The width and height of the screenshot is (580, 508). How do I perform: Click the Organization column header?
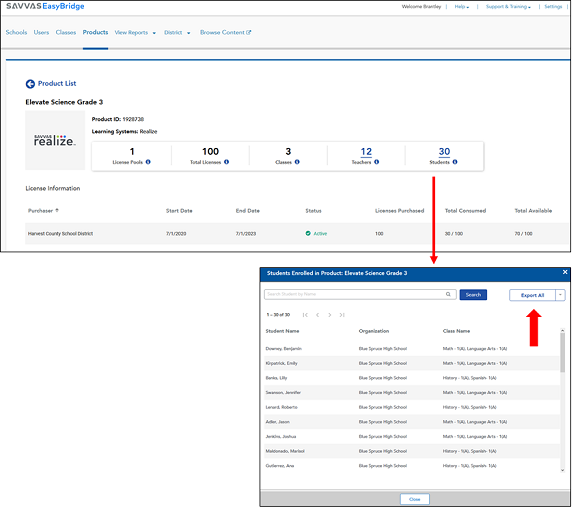click(x=374, y=331)
